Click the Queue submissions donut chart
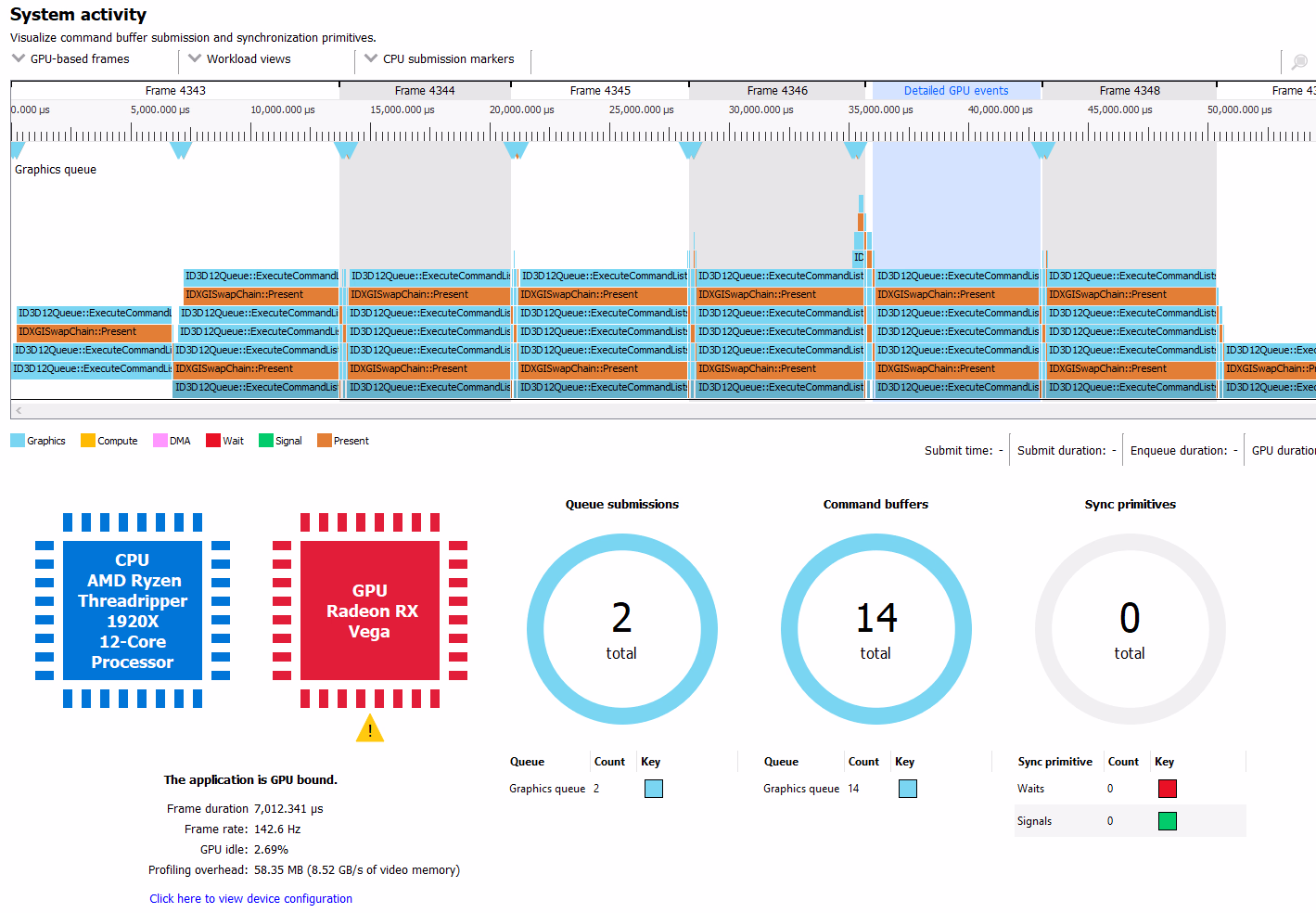Image resolution: width=1316 pixels, height=913 pixels. pos(621,629)
